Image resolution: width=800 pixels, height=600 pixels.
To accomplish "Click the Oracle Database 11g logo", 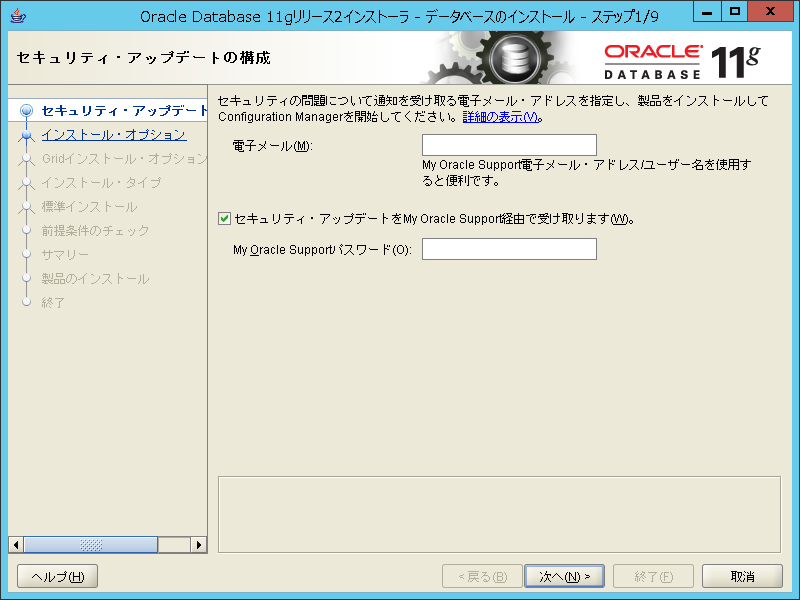I will pyautogui.click(x=682, y=63).
